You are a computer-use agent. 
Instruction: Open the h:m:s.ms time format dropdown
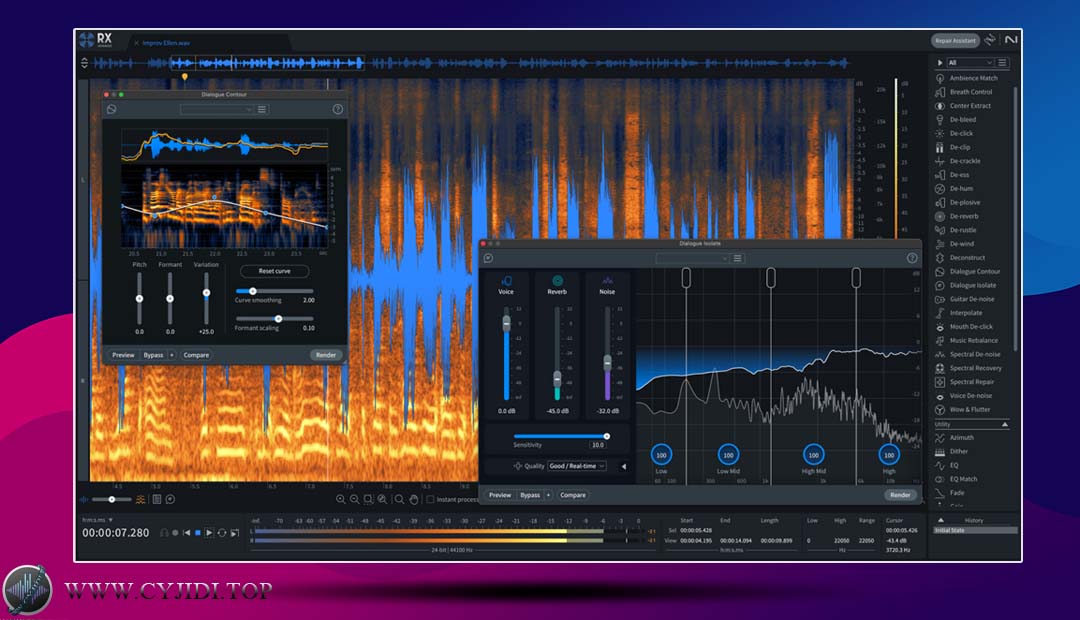97,520
